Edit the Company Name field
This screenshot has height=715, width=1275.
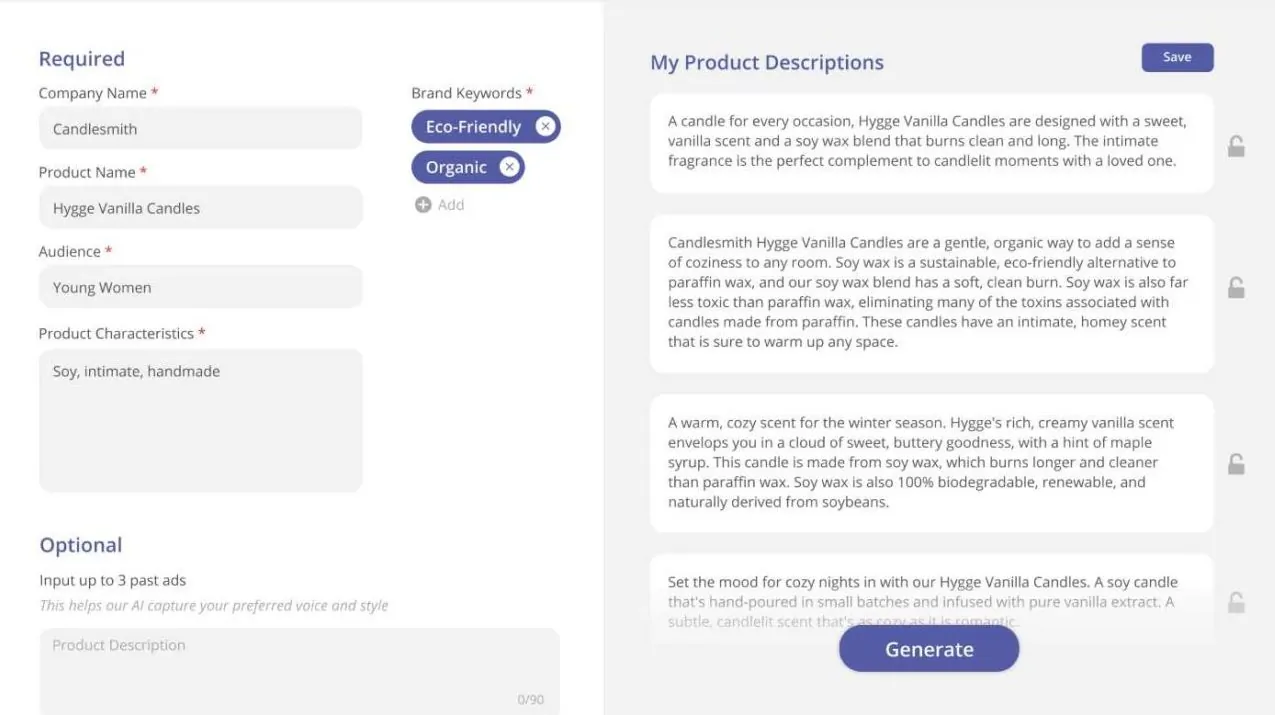[x=200, y=129]
